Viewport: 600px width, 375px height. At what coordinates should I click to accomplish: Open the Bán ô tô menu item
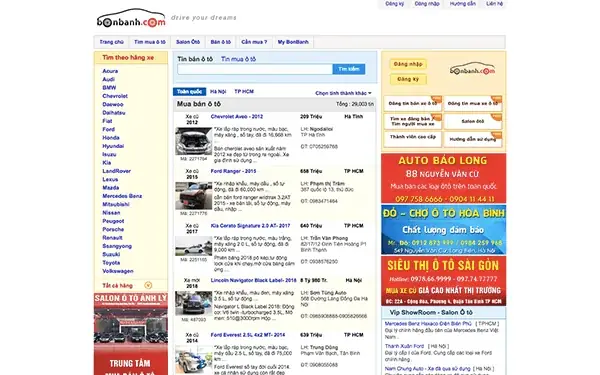click(220, 42)
